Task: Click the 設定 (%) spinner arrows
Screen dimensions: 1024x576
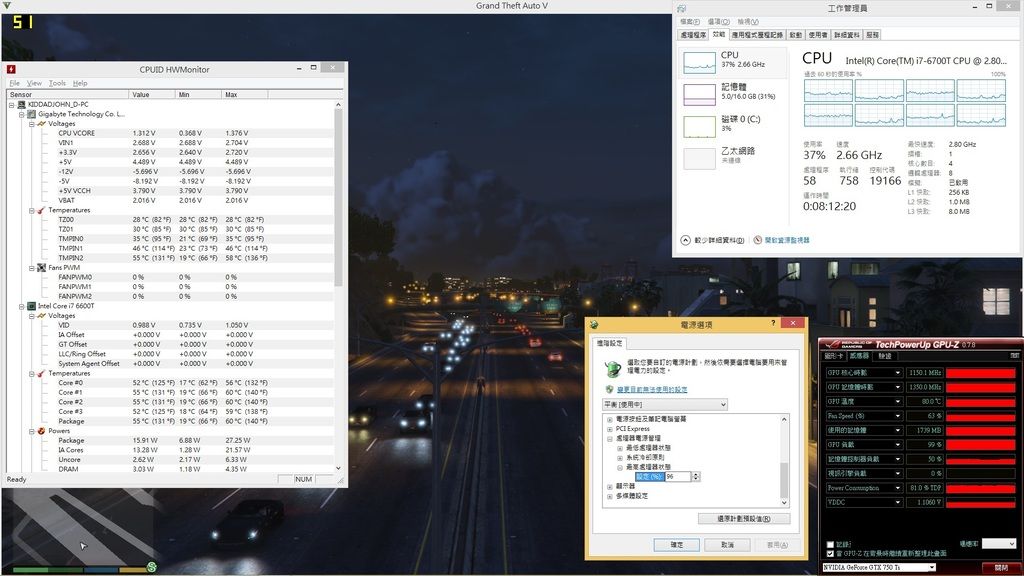Action: [x=696, y=477]
